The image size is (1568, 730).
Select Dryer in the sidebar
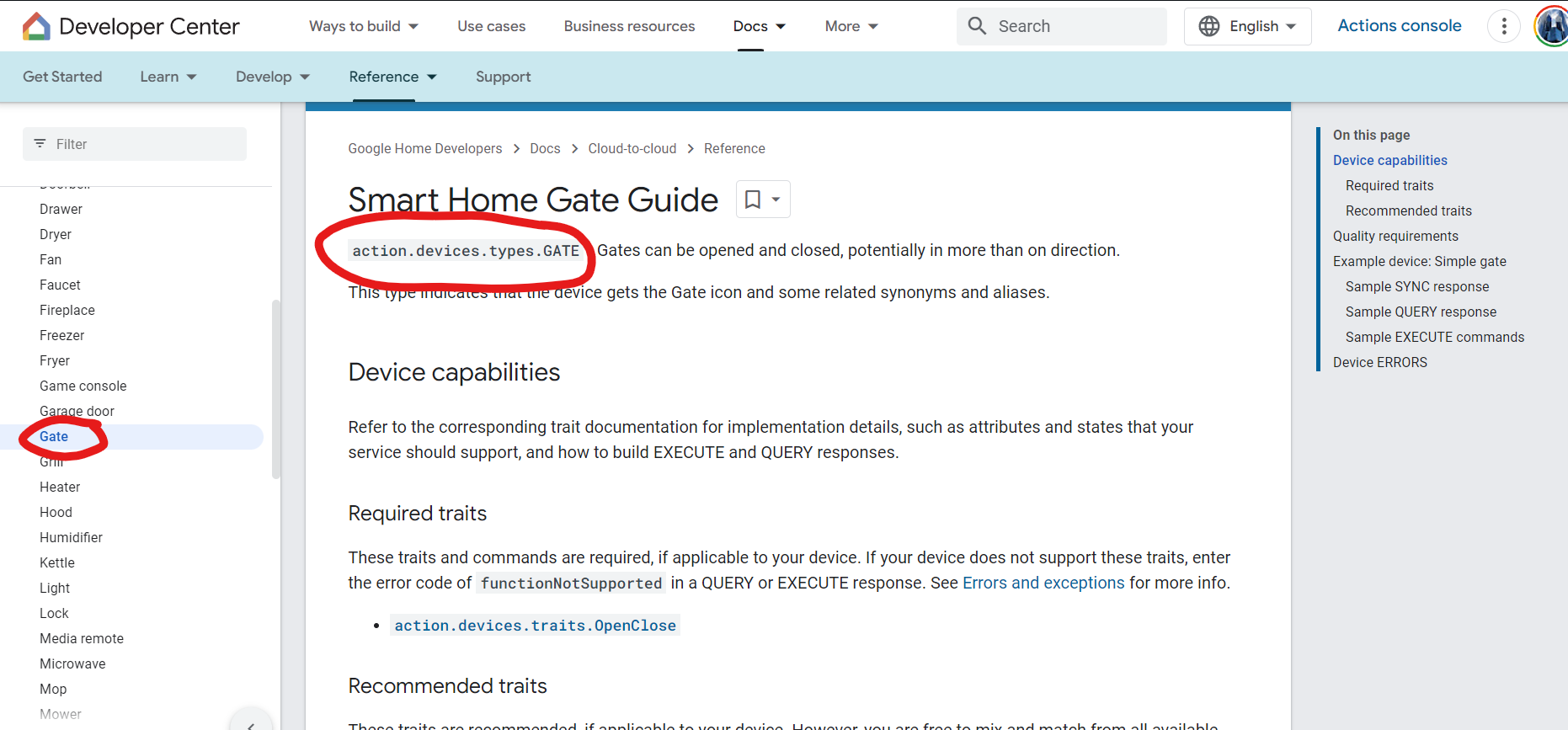pos(56,234)
